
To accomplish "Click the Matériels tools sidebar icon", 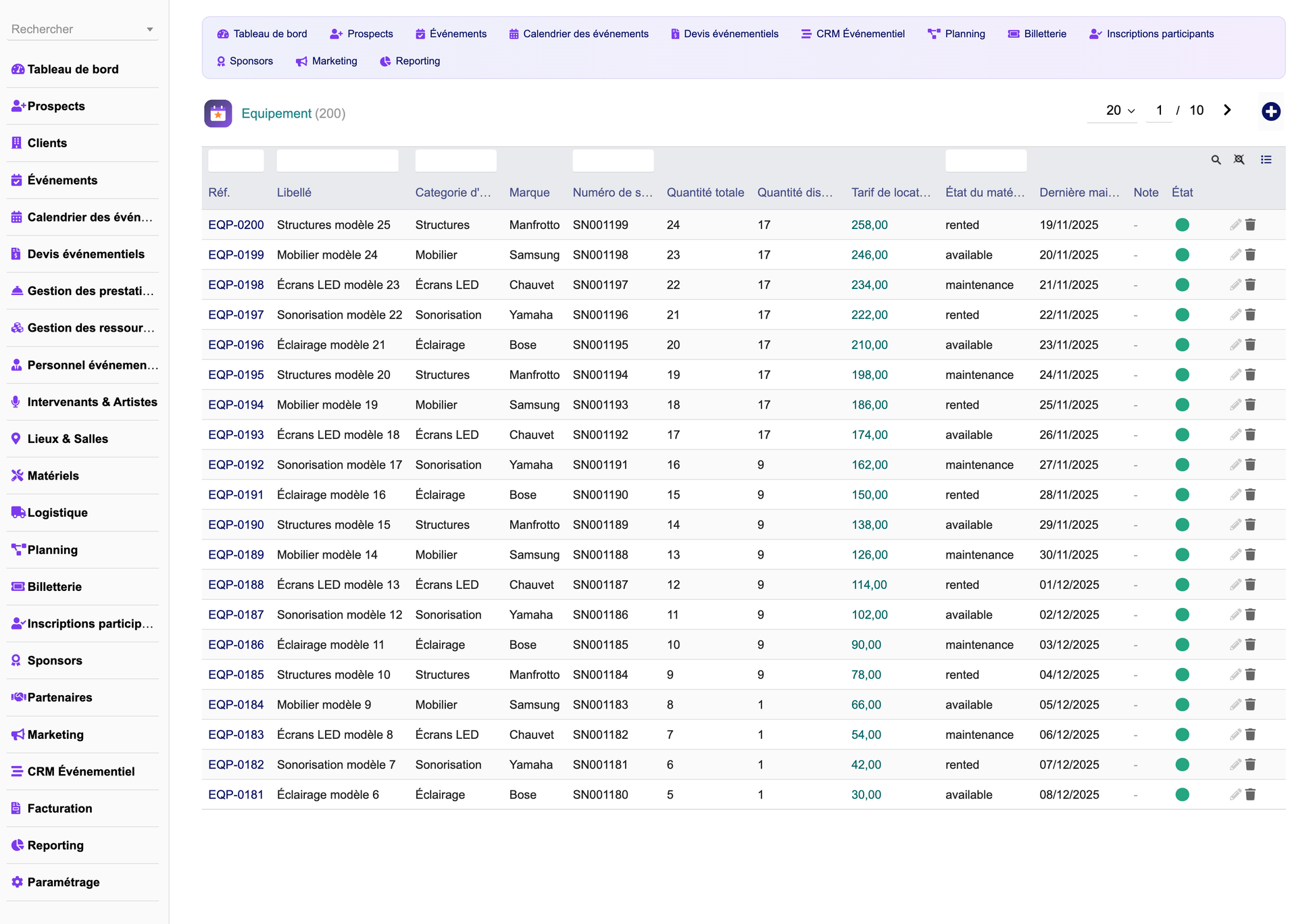I will (18, 476).
